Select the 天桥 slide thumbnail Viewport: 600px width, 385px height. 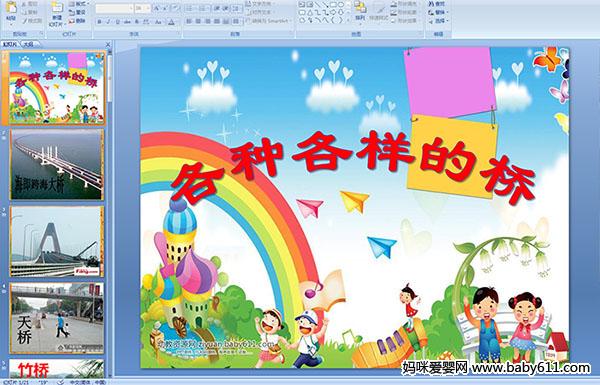[57, 318]
